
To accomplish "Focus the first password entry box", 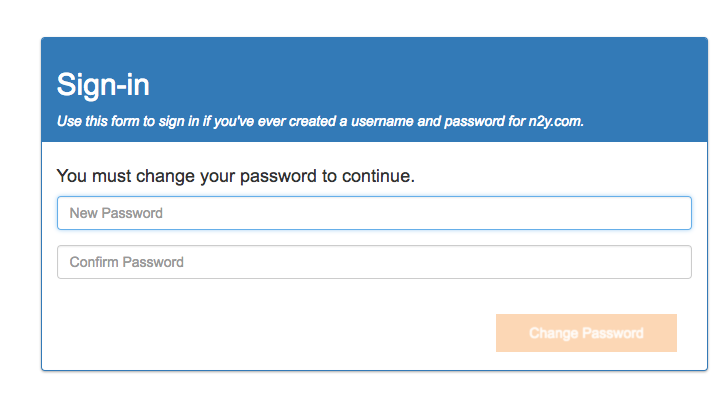I will point(374,213).
